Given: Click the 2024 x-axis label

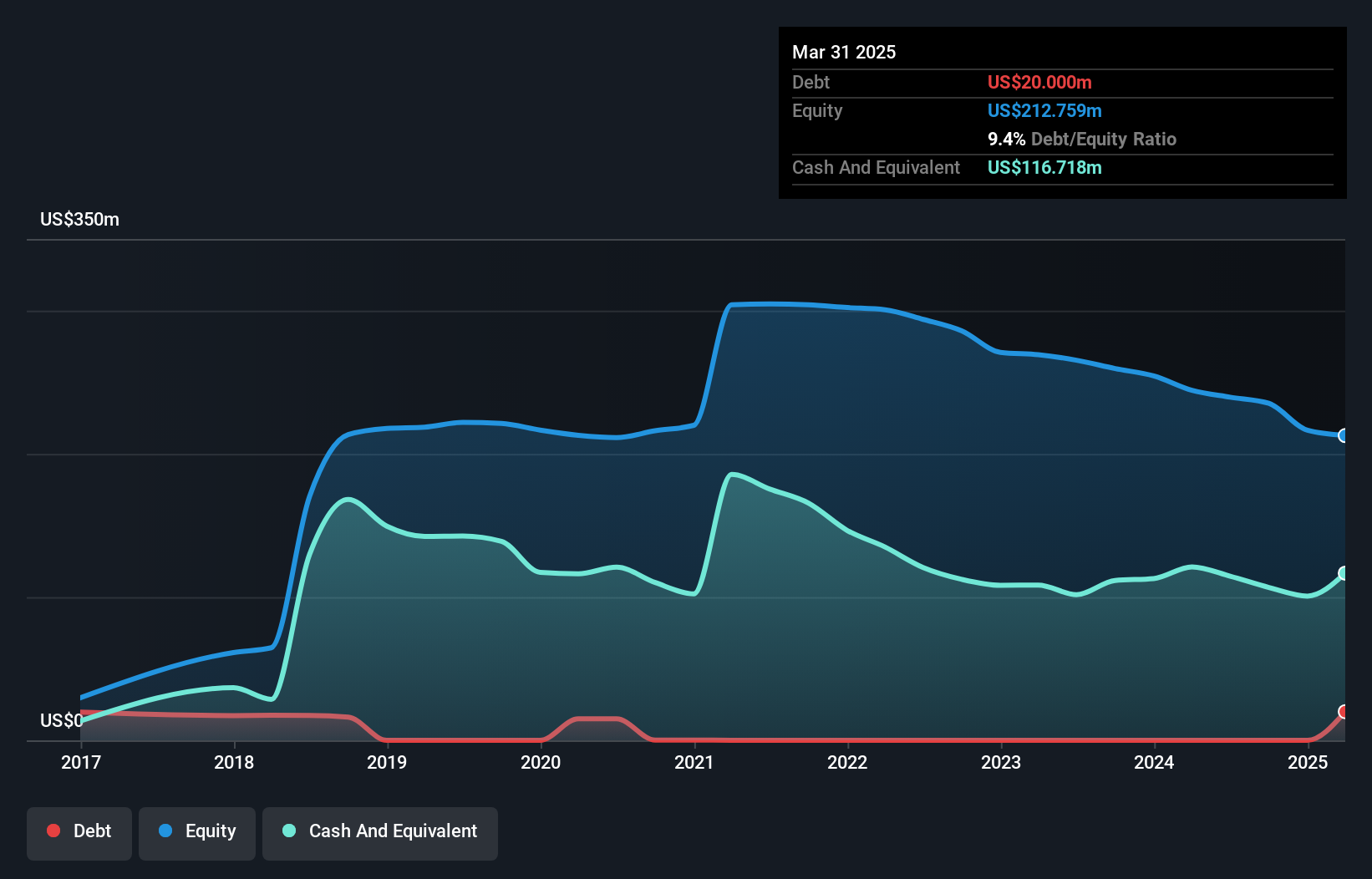Looking at the screenshot, I should (1154, 762).
